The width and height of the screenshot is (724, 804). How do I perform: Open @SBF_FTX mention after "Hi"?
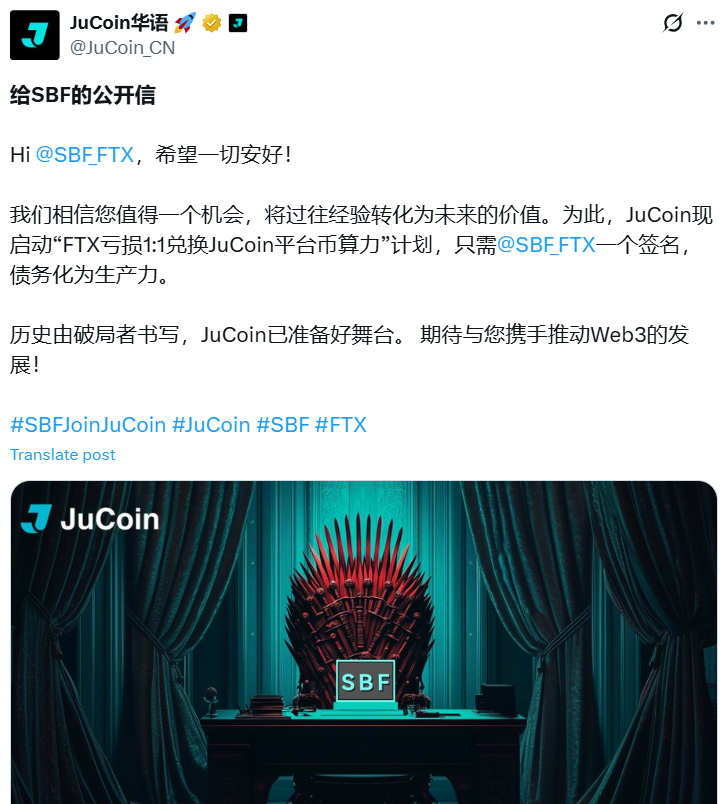tap(85, 155)
